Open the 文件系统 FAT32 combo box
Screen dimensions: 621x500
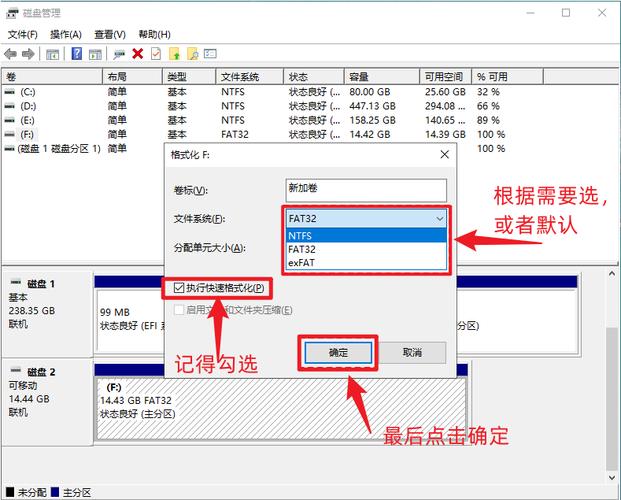(366, 219)
